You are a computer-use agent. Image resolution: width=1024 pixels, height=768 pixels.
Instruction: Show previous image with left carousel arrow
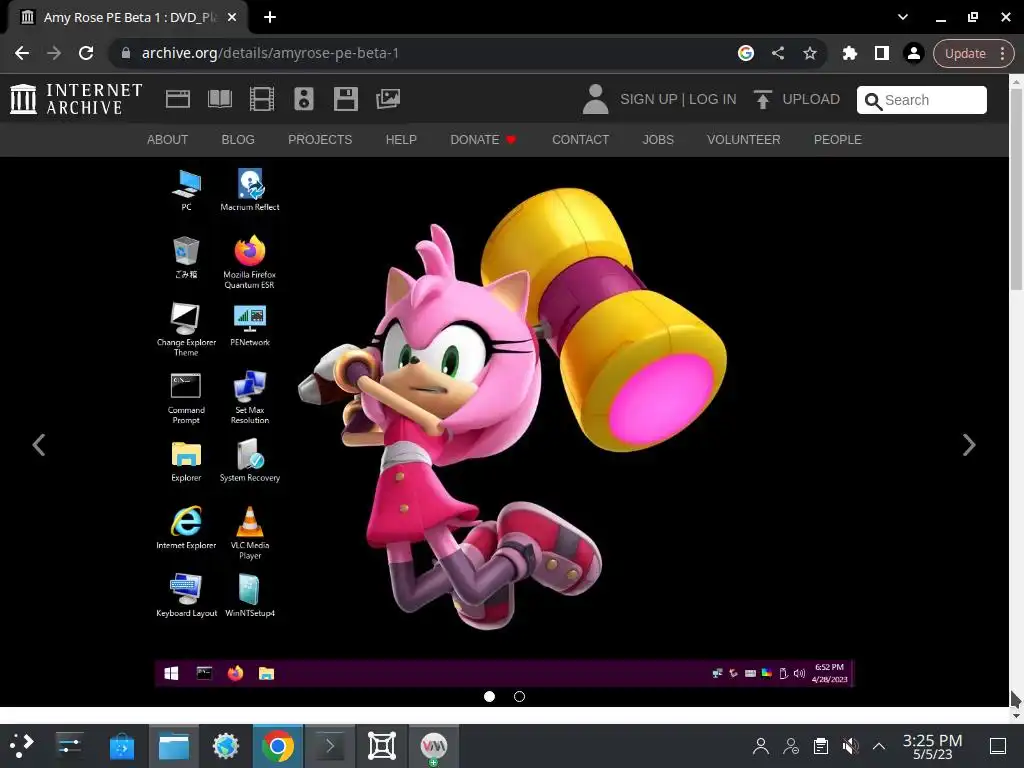39,445
